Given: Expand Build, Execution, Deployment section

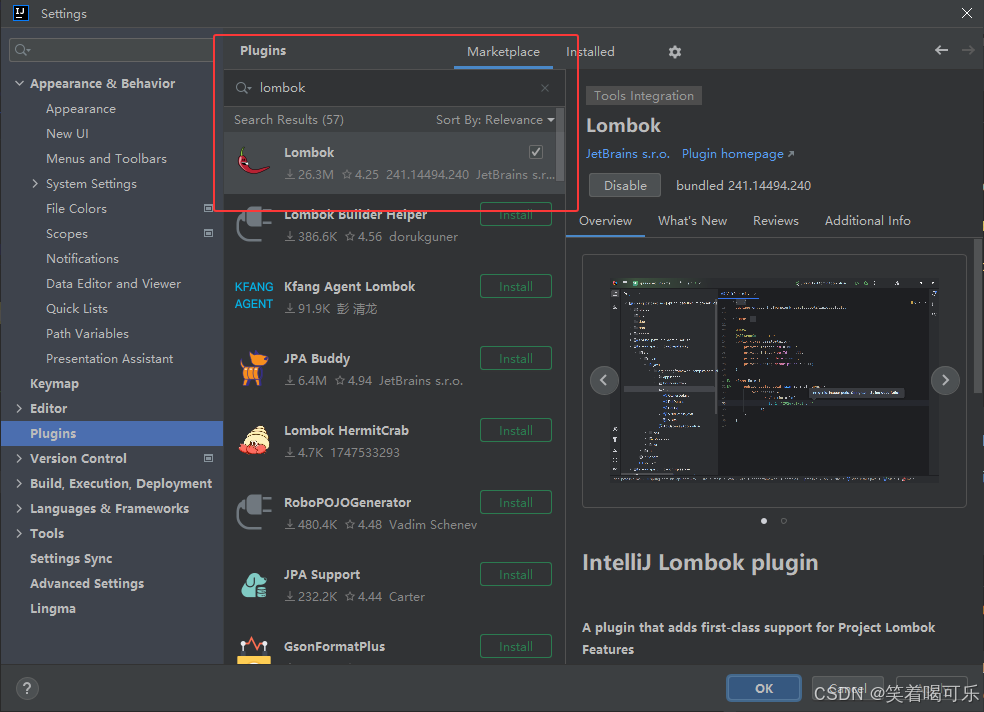Looking at the screenshot, I should pyautogui.click(x=19, y=484).
